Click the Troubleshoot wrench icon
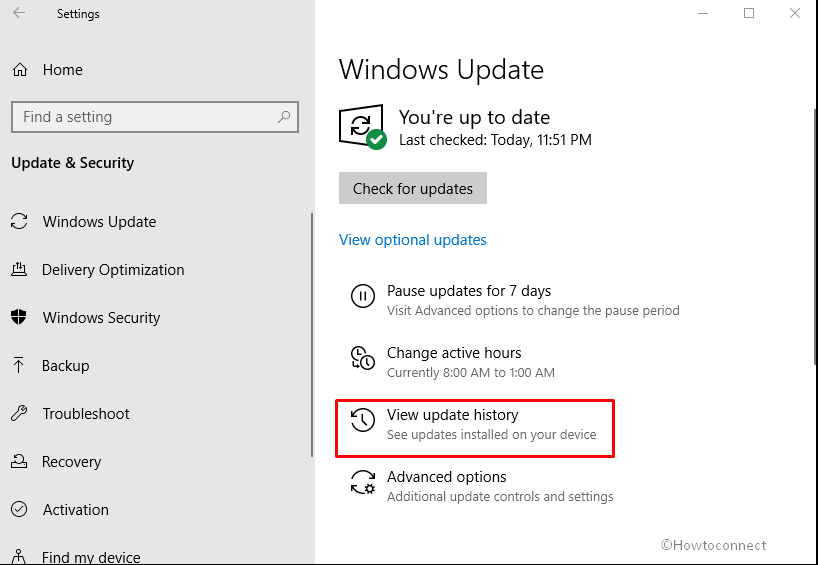The height and width of the screenshot is (565, 818). click(19, 413)
